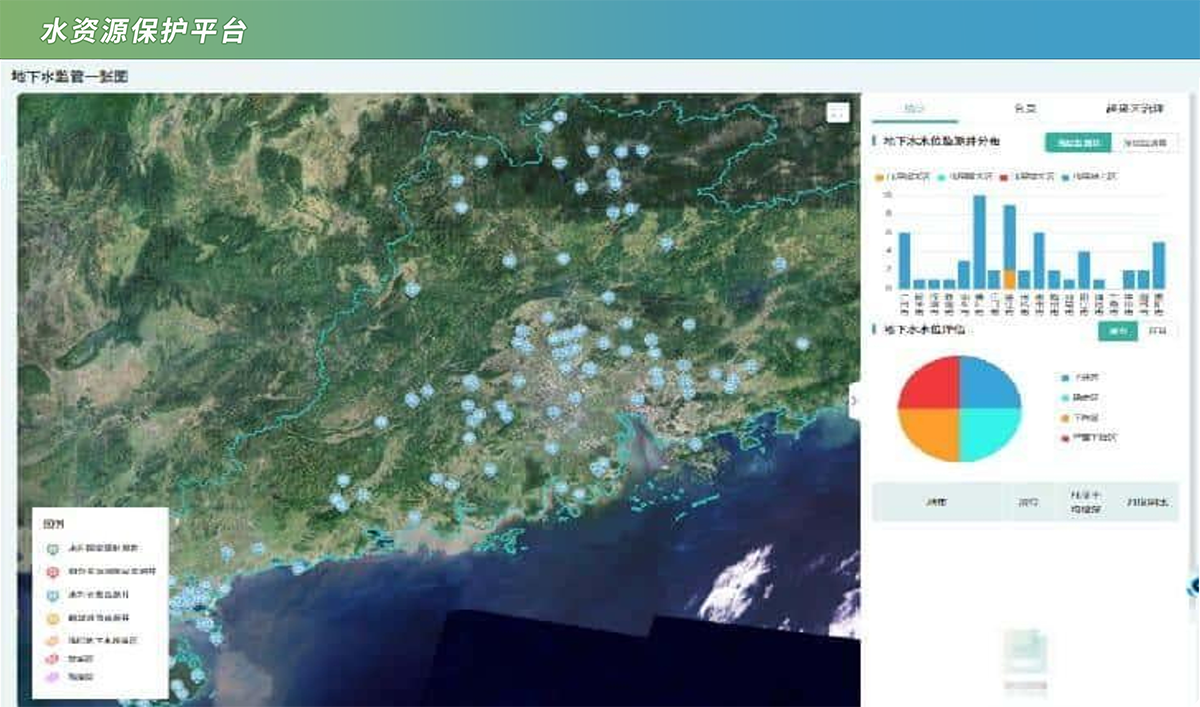Select white button beside 地下水水位监测井分布 title
The width and height of the screenshot is (1200, 707).
[1144, 143]
